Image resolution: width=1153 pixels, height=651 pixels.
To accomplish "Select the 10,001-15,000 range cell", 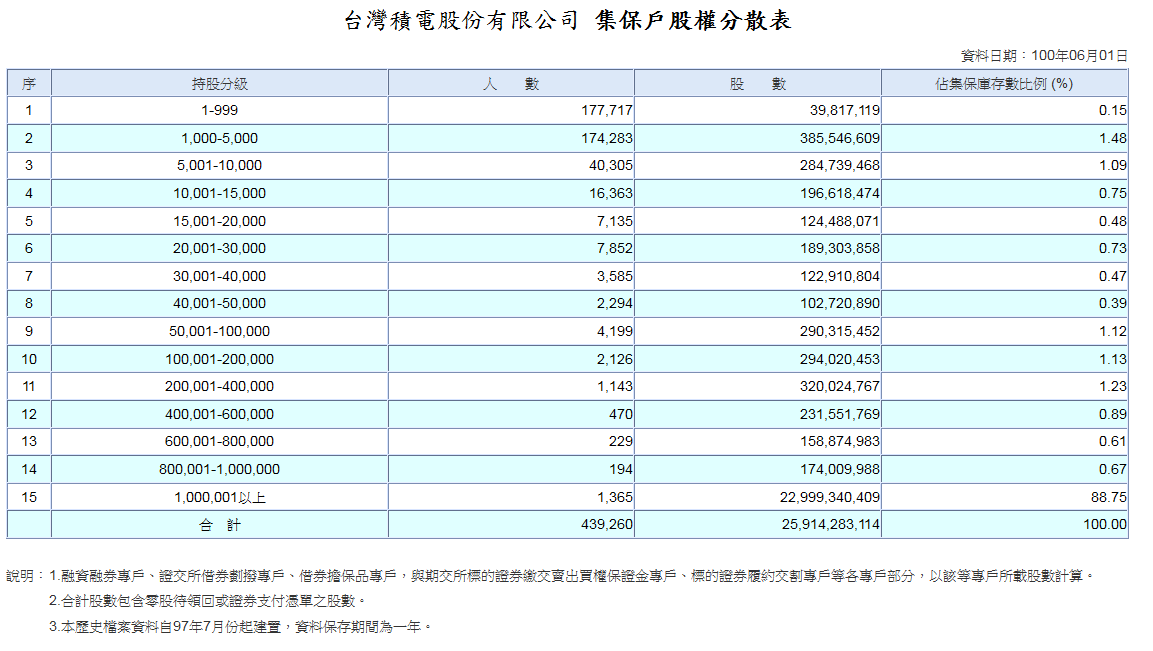I will (219, 193).
